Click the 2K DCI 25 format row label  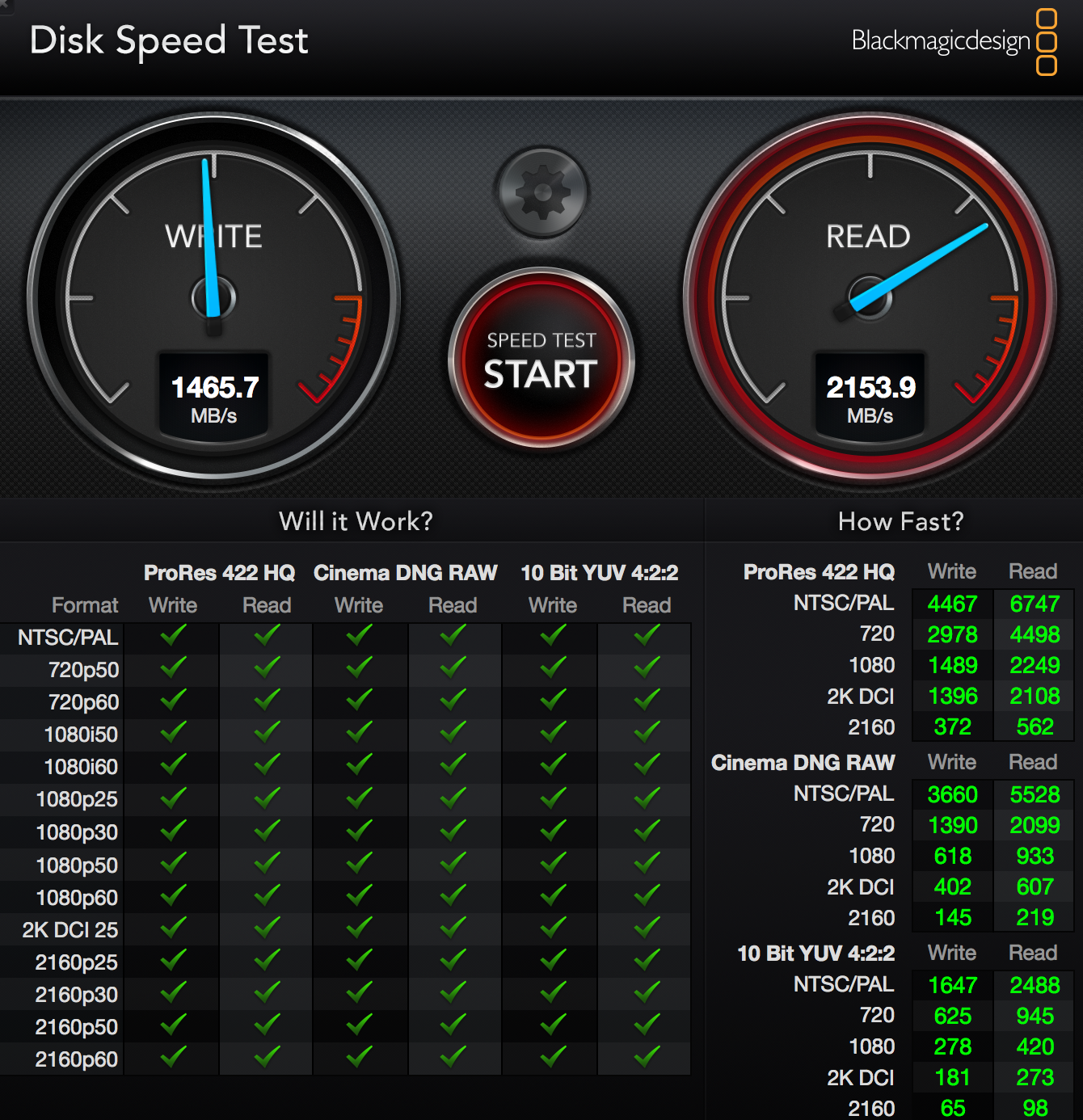coord(70,930)
